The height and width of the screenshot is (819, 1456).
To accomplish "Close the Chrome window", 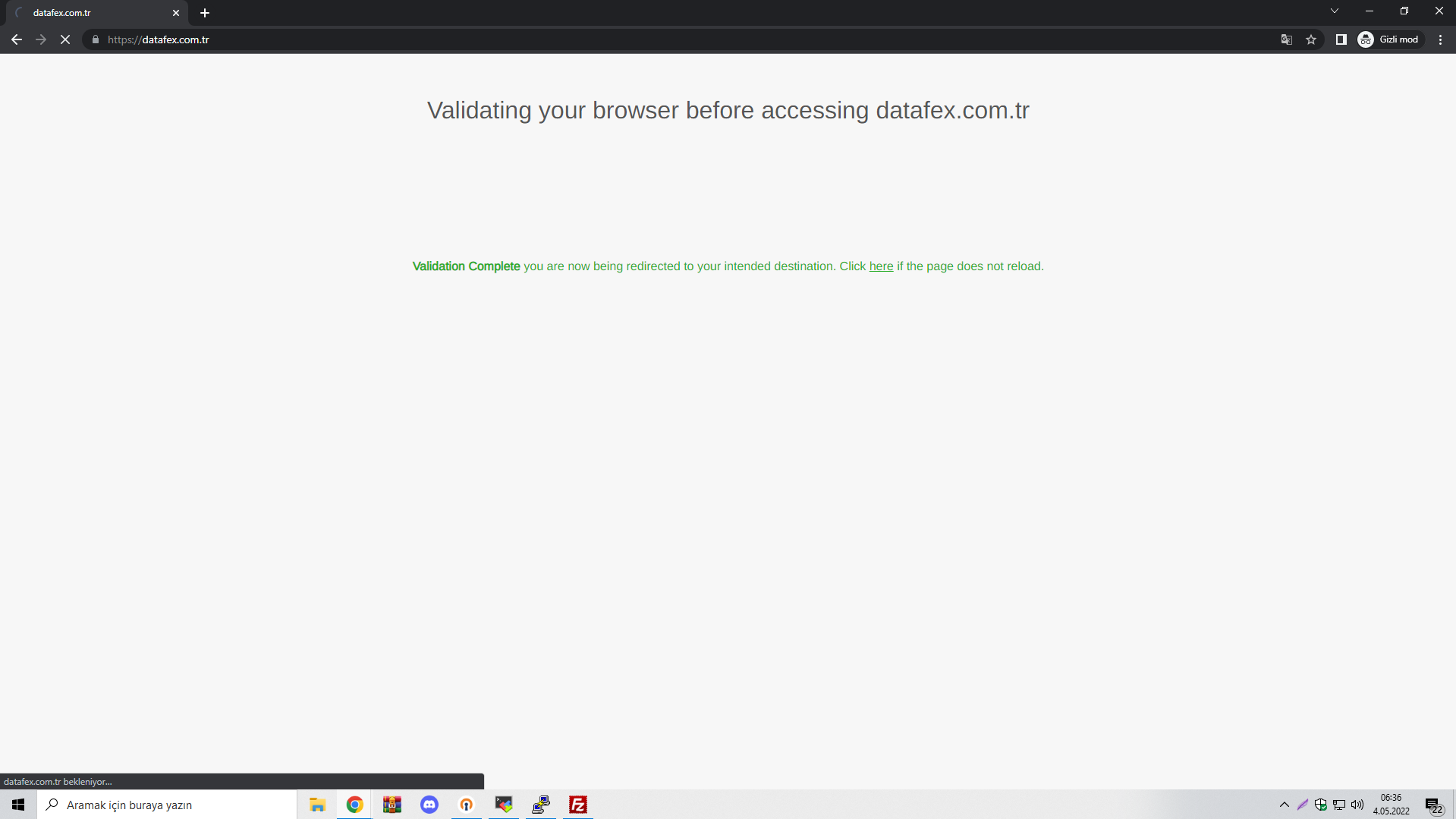I will tap(1439, 11).
